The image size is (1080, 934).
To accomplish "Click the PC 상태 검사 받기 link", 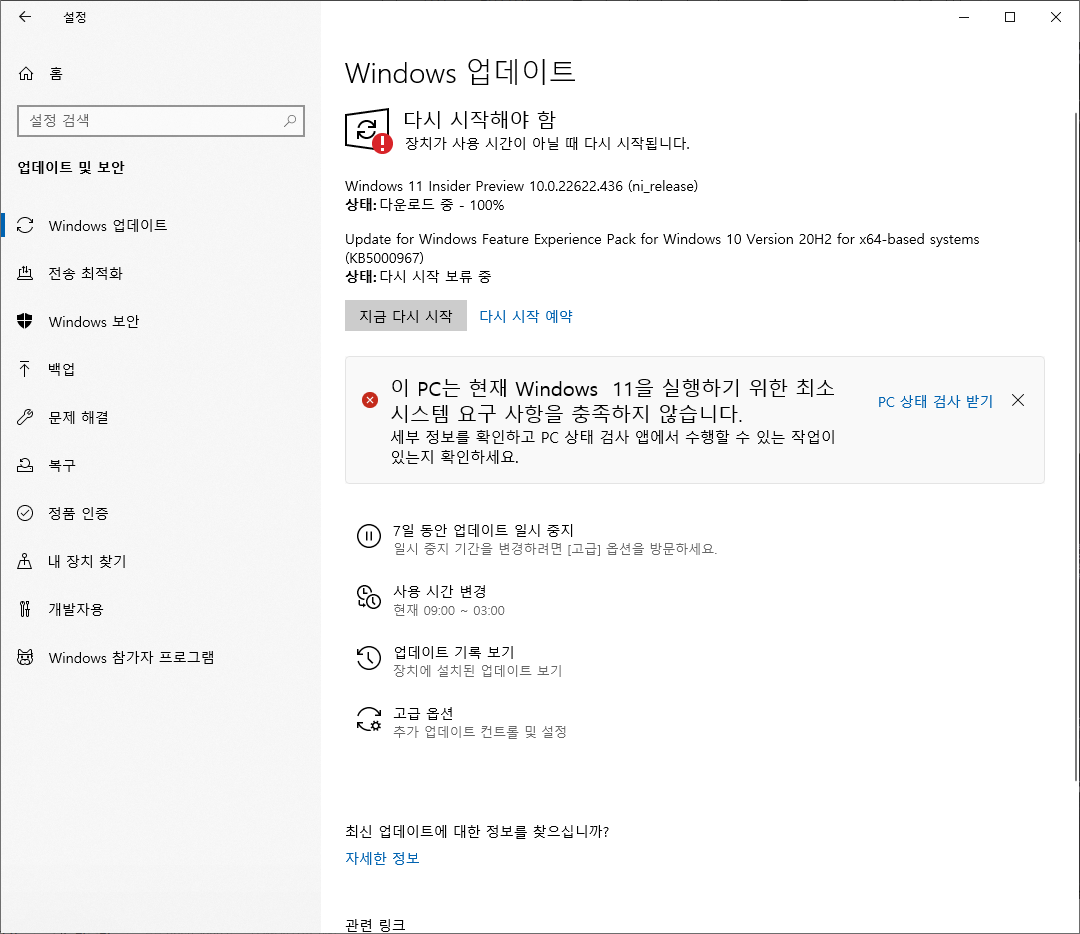I will pyautogui.click(x=935, y=402).
